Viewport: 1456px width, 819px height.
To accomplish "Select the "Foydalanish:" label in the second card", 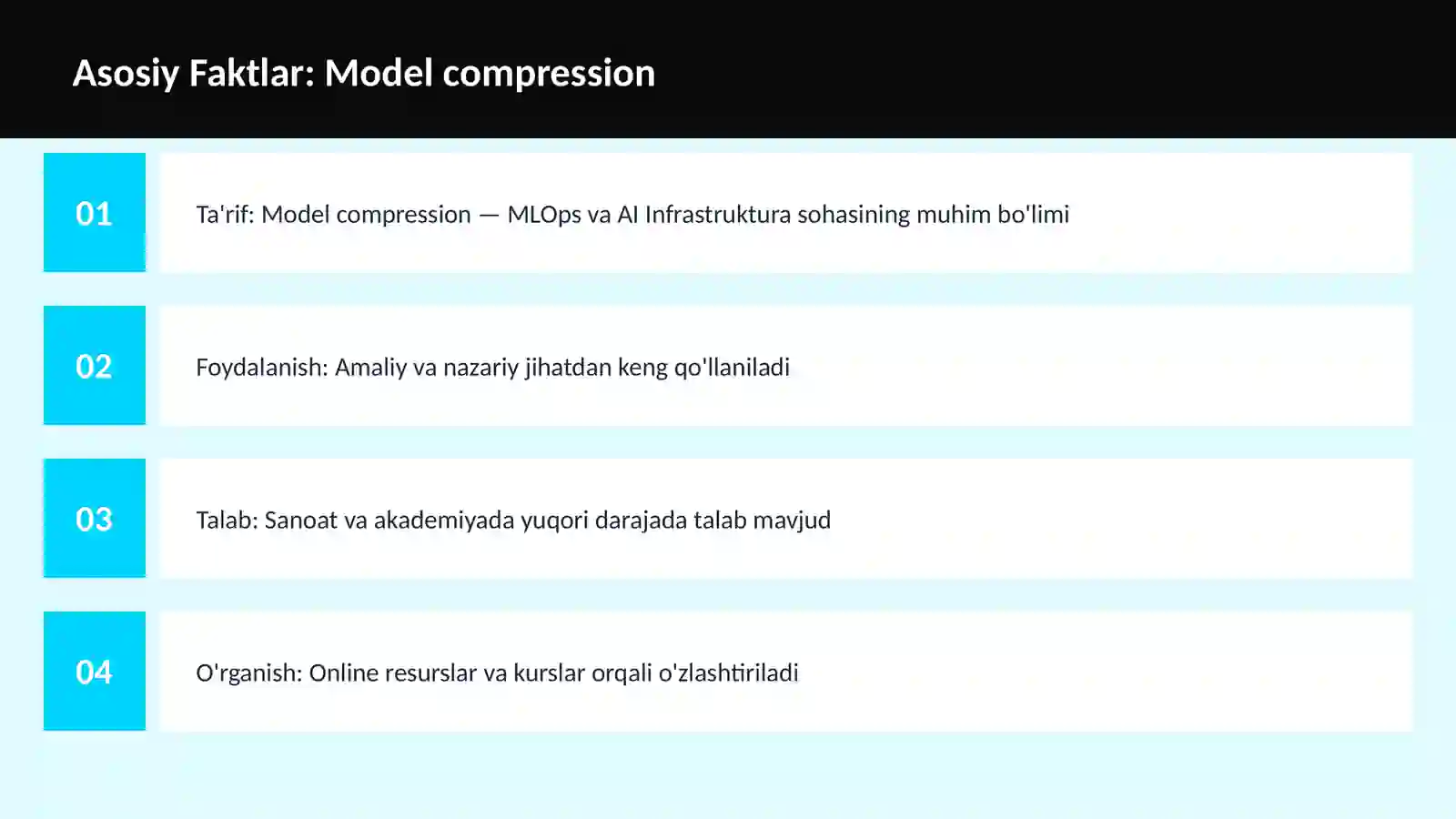I will [x=262, y=367].
